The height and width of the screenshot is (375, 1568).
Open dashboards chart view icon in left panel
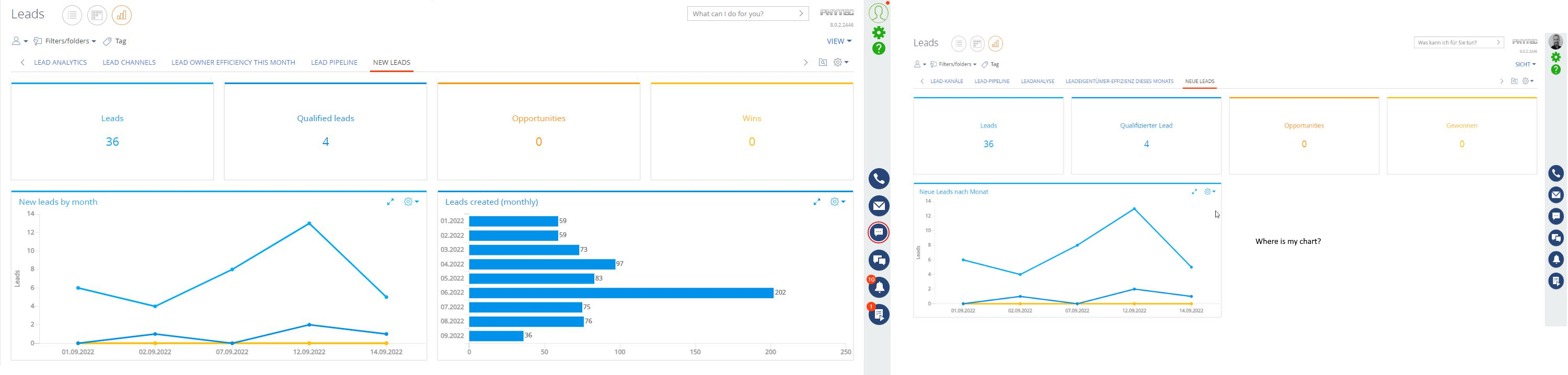122,15
